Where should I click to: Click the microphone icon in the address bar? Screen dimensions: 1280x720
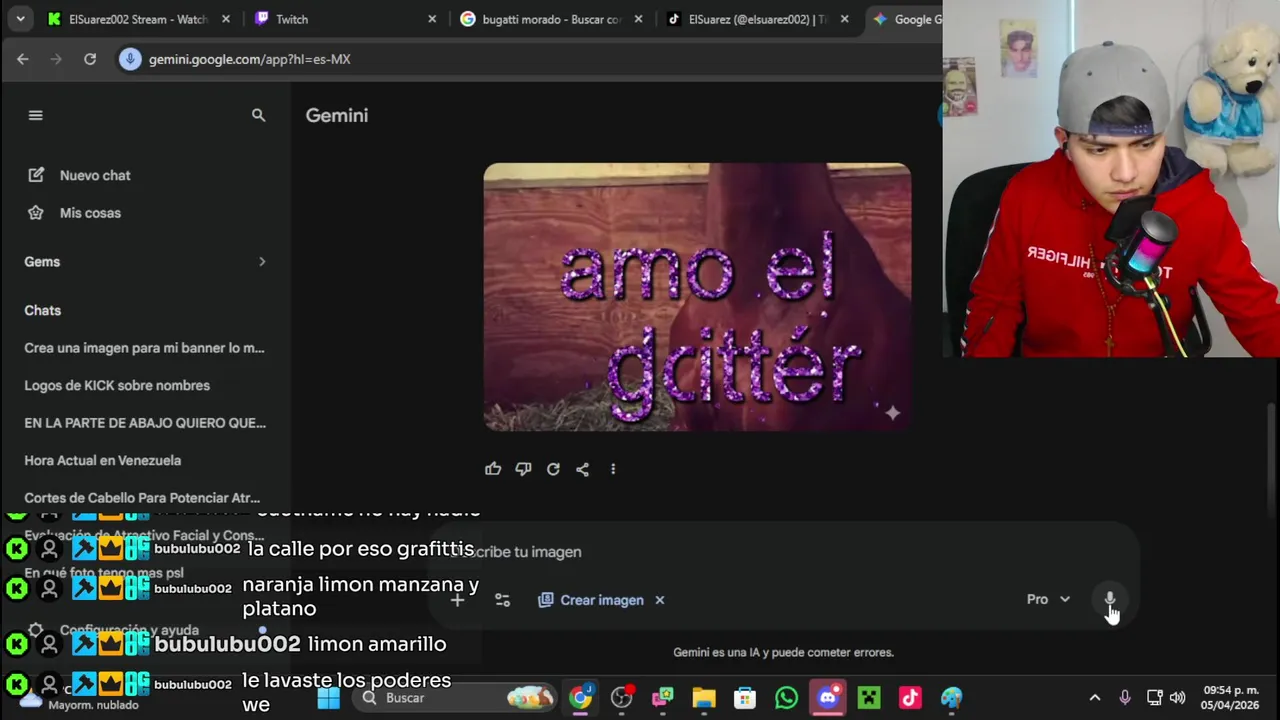pos(129,59)
